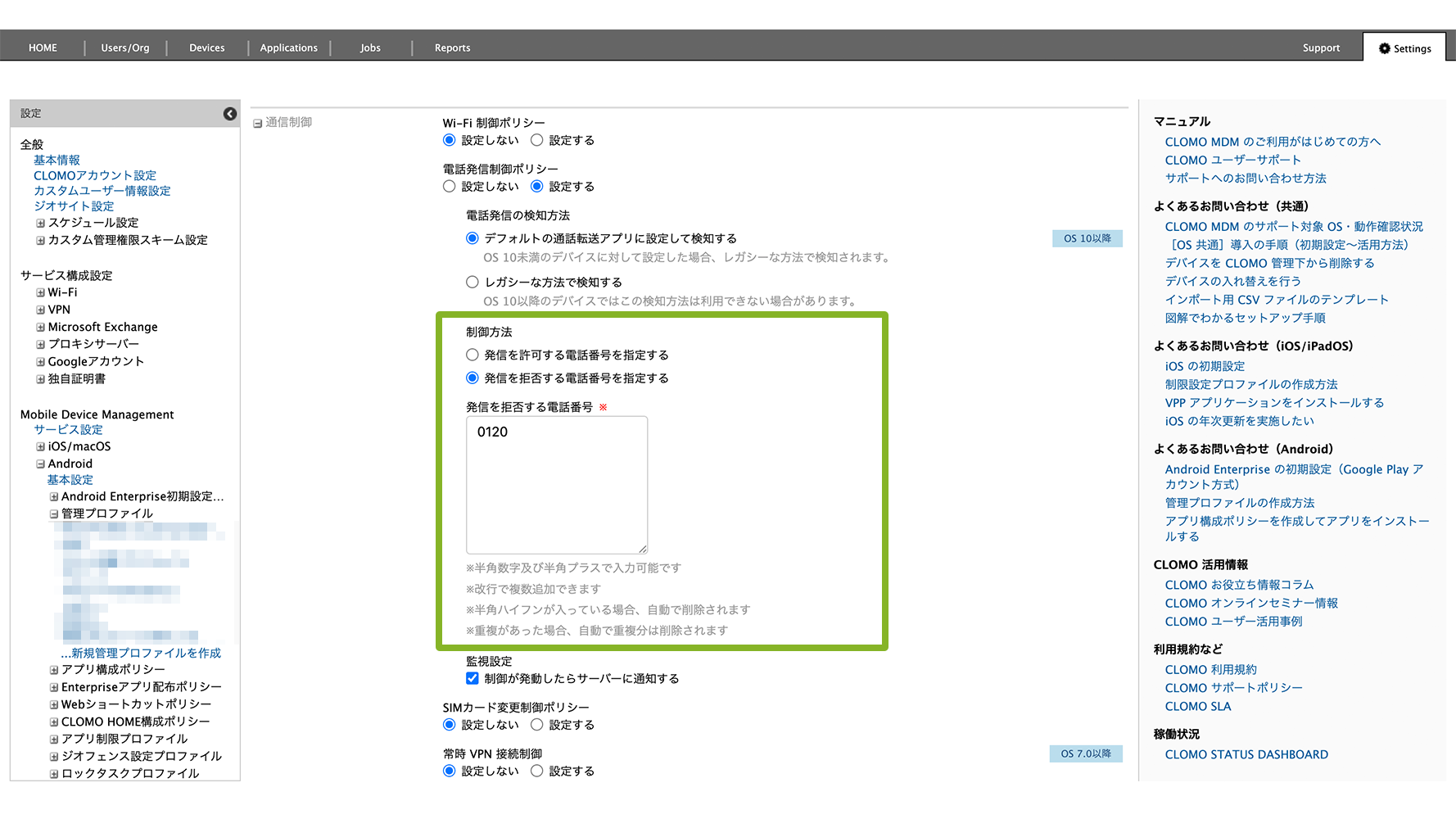
Task: Expand the Microsoft Exchange plus icon
Action: pyautogui.click(x=40, y=327)
